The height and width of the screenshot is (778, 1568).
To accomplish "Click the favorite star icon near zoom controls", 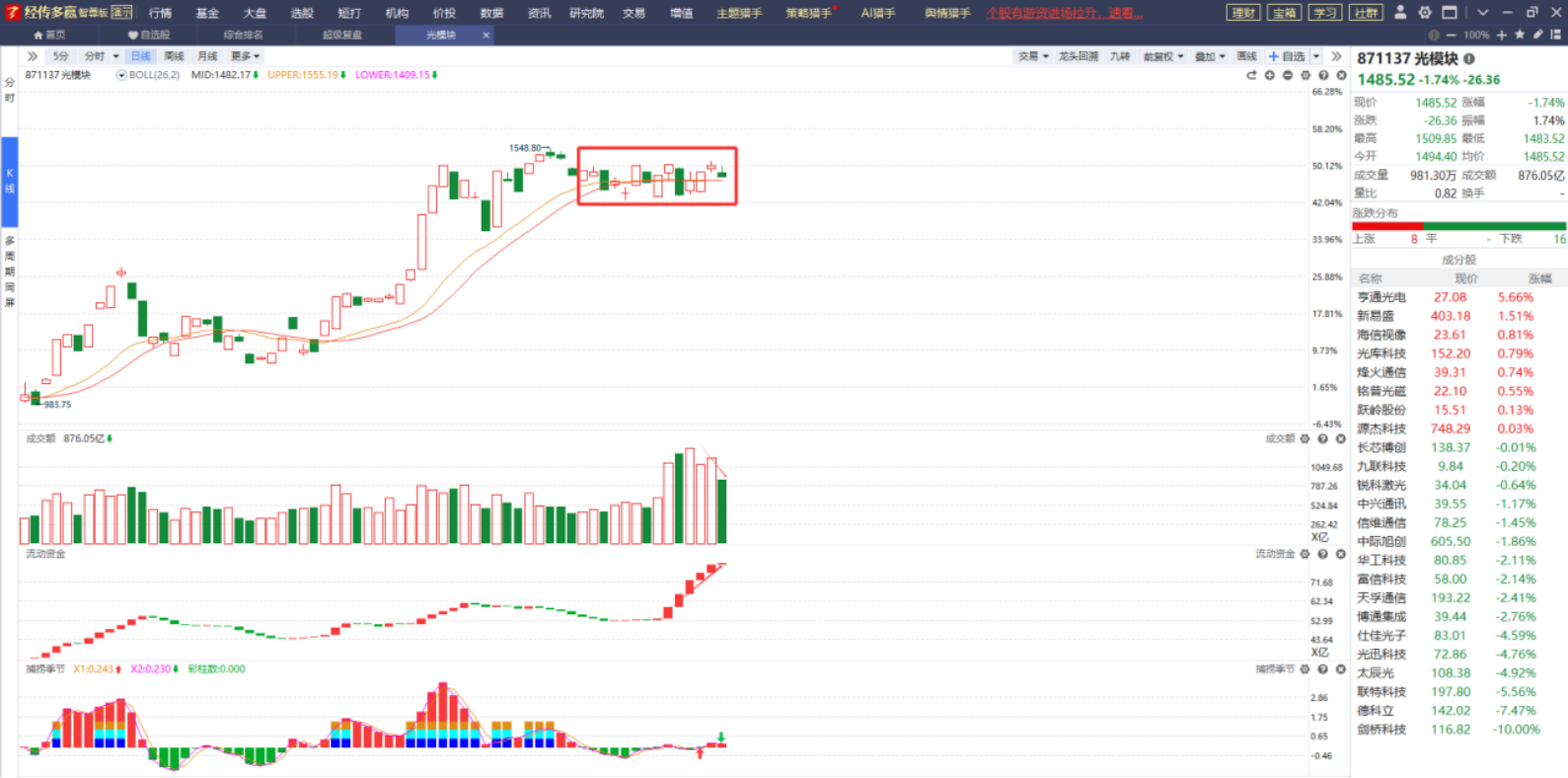I will point(1520,35).
